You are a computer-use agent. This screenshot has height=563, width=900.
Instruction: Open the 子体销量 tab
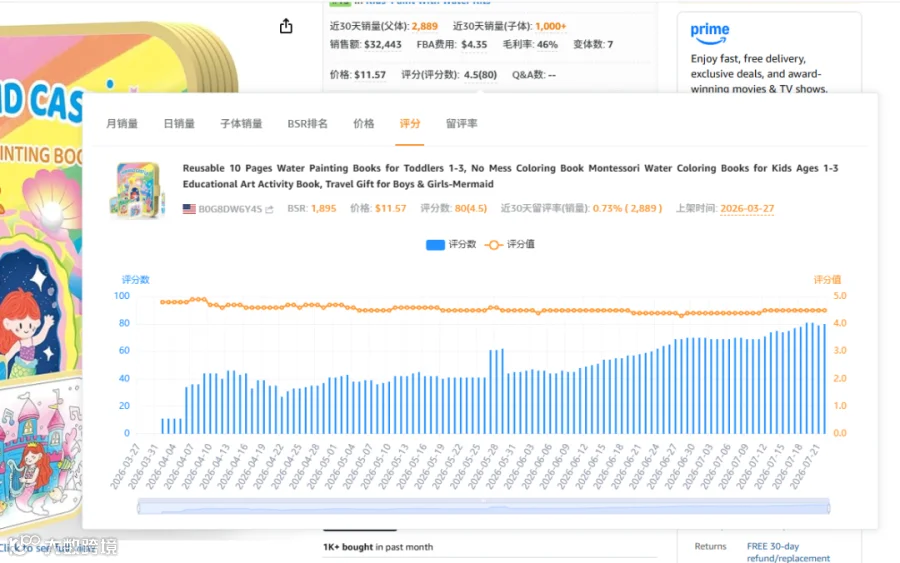coord(241,123)
